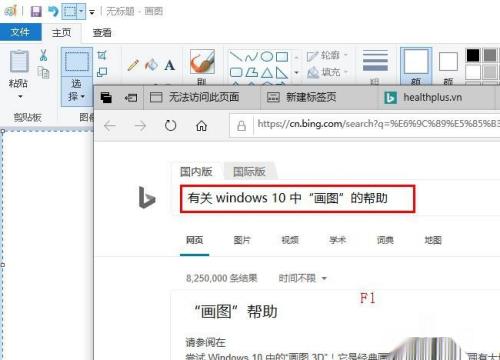The height and width of the screenshot is (360, 500).
Task: Click the "画图" 帮助 heading
Action: point(235,312)
